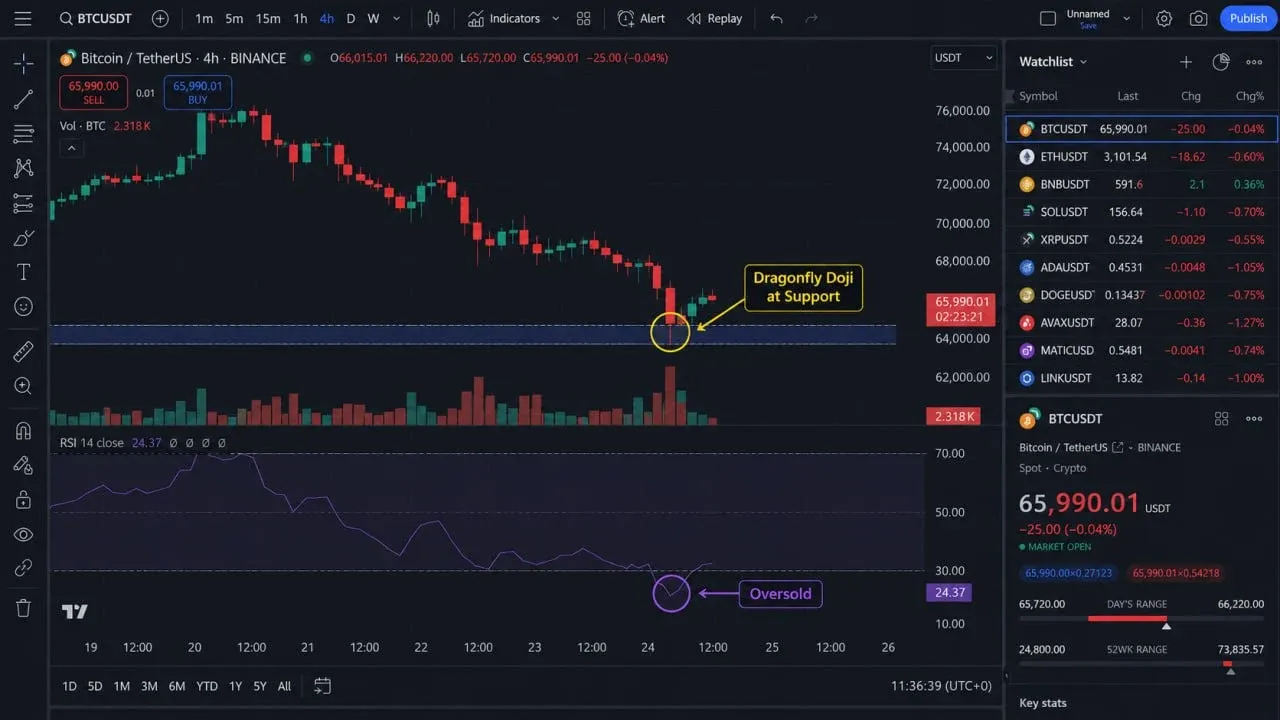Image resolution: width=1280 pixels, height=720 pixels.
Task: Collapse the indicator legend chevron
Action: (x=71, y=148)
